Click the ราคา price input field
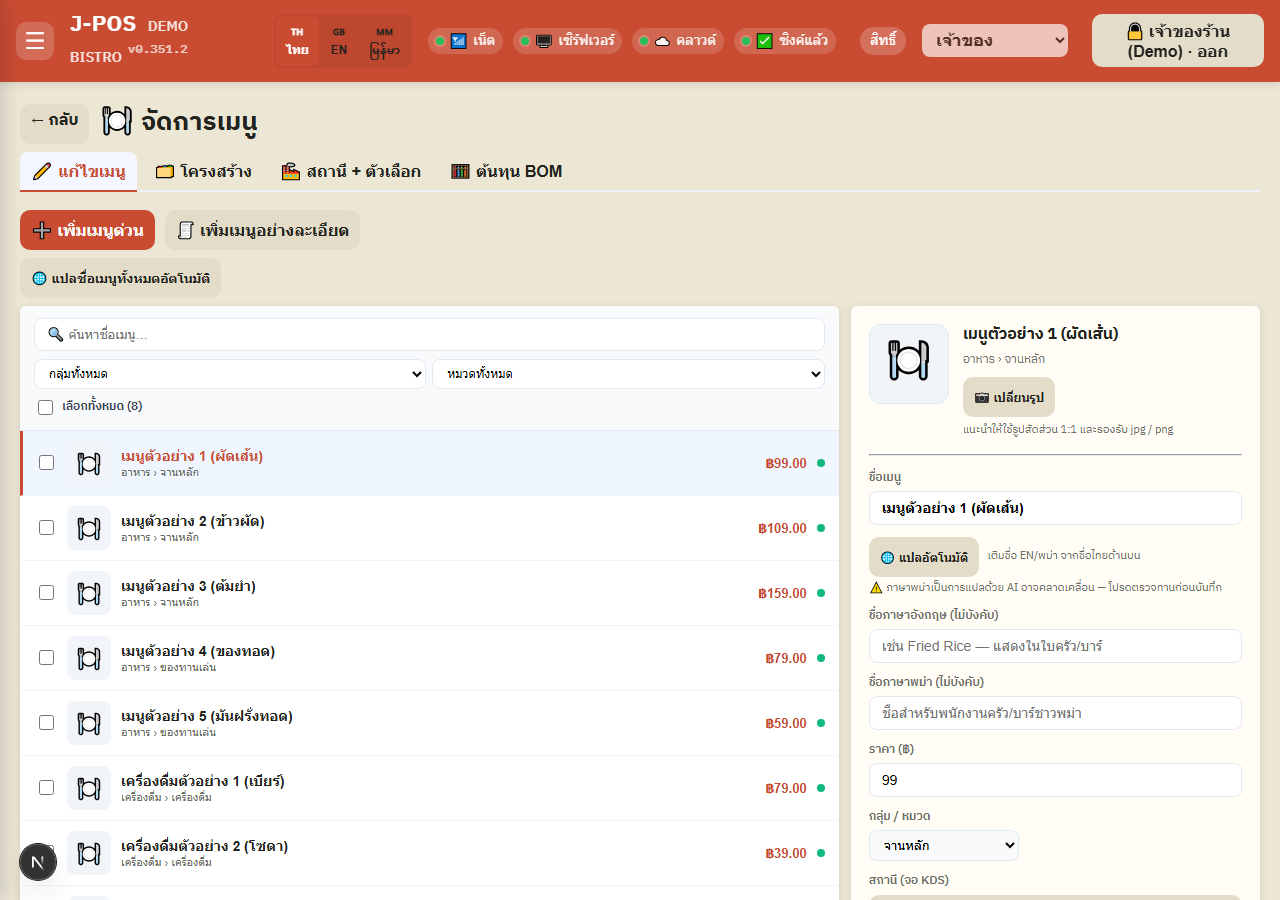This screenshot has height=900, width=1280. click(x=1055, y=780)
